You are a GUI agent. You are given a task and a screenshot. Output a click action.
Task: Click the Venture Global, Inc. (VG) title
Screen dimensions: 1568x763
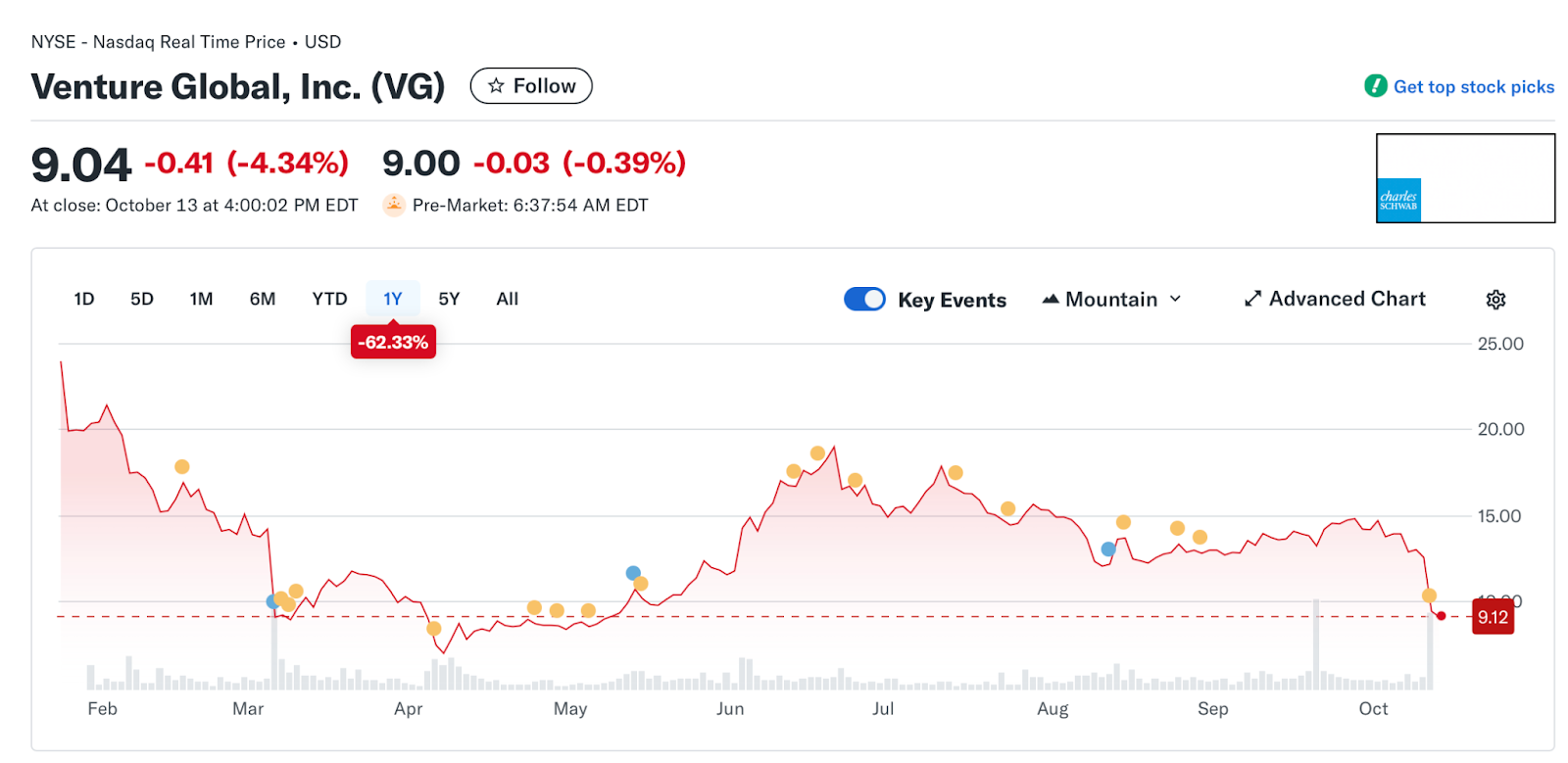[x=238, y=86]
